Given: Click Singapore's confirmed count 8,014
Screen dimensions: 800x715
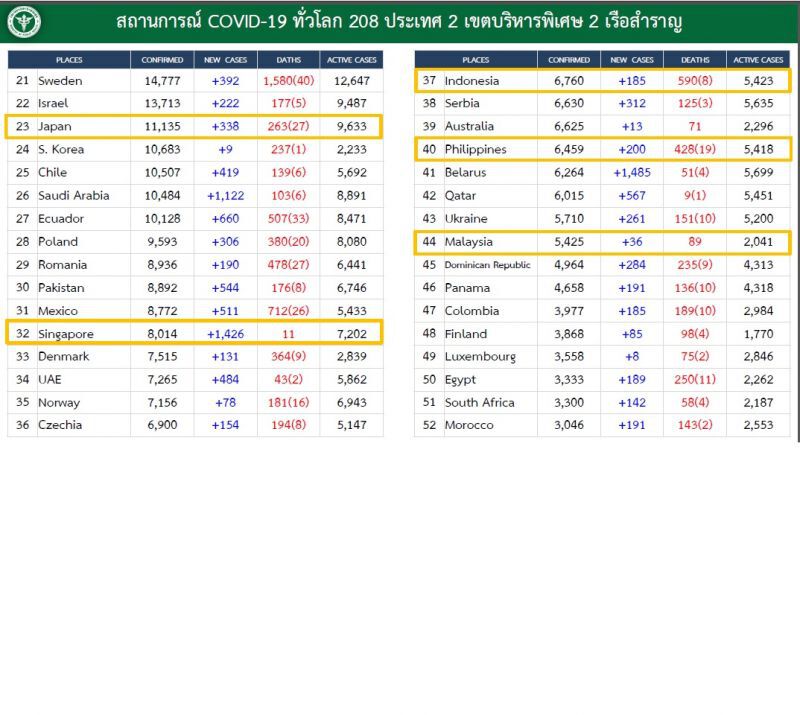Looking at the screenshot, I should coord(162,334).
